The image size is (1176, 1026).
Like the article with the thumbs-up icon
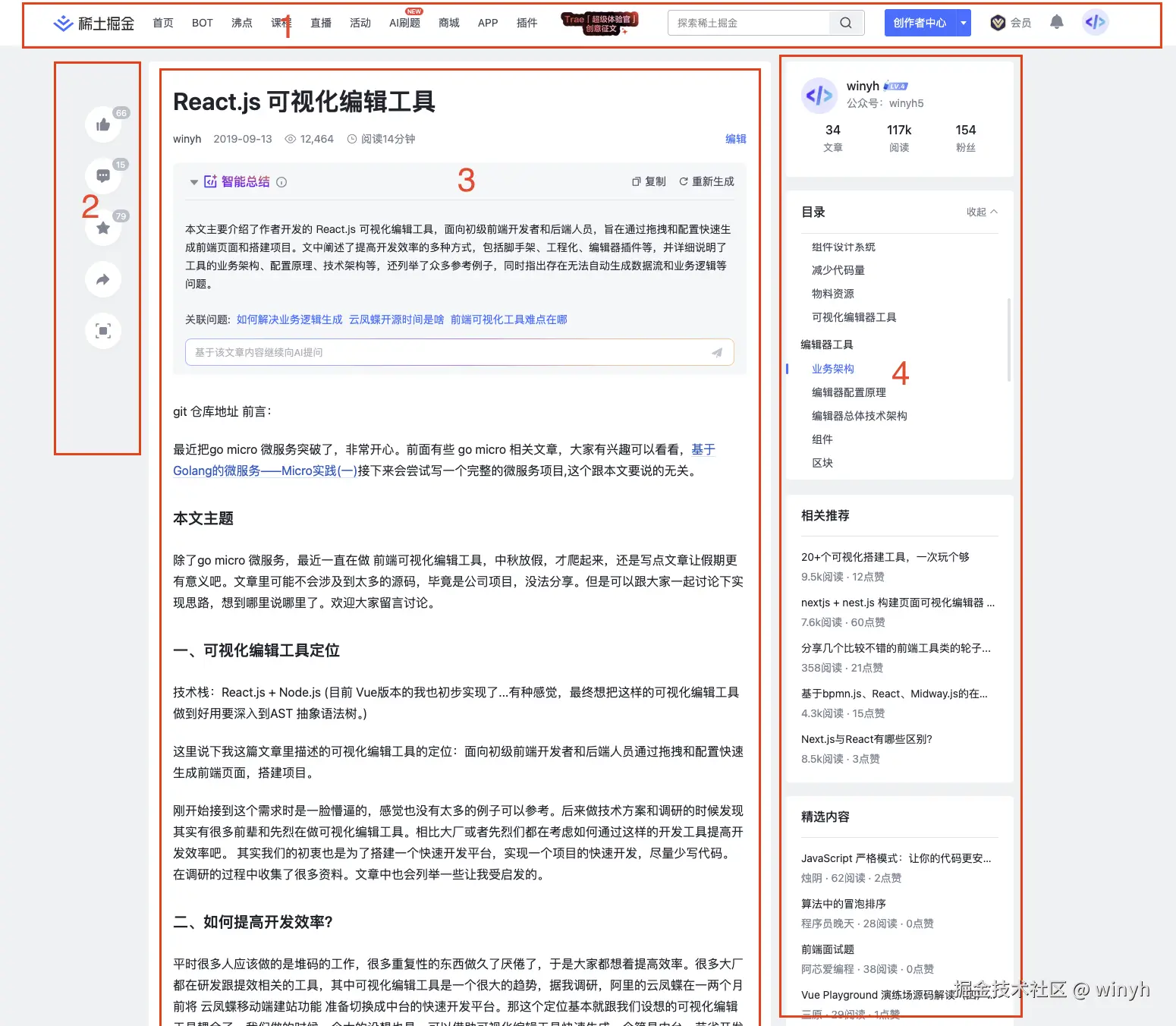pyautogui.click(x=103, y=124)
